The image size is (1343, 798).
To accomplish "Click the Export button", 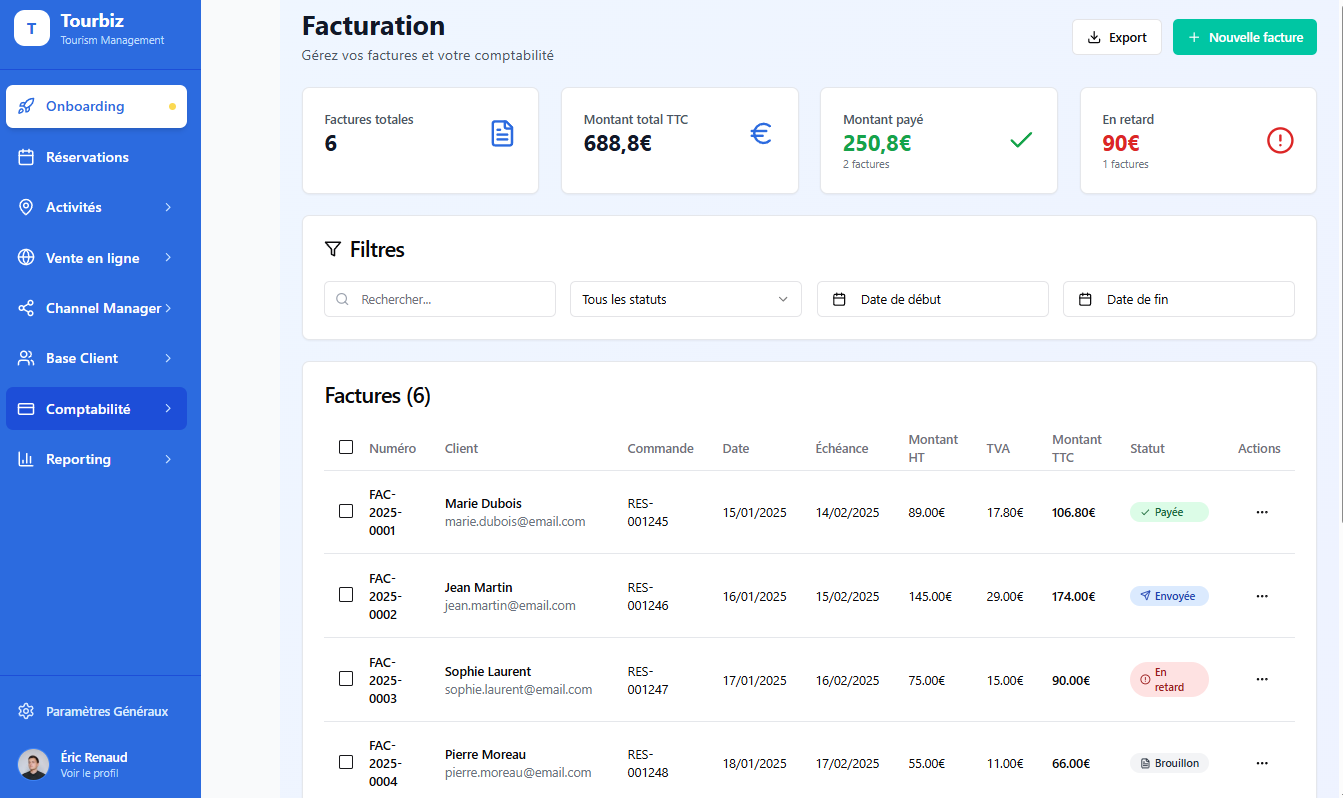I will tap(1116, 36).
